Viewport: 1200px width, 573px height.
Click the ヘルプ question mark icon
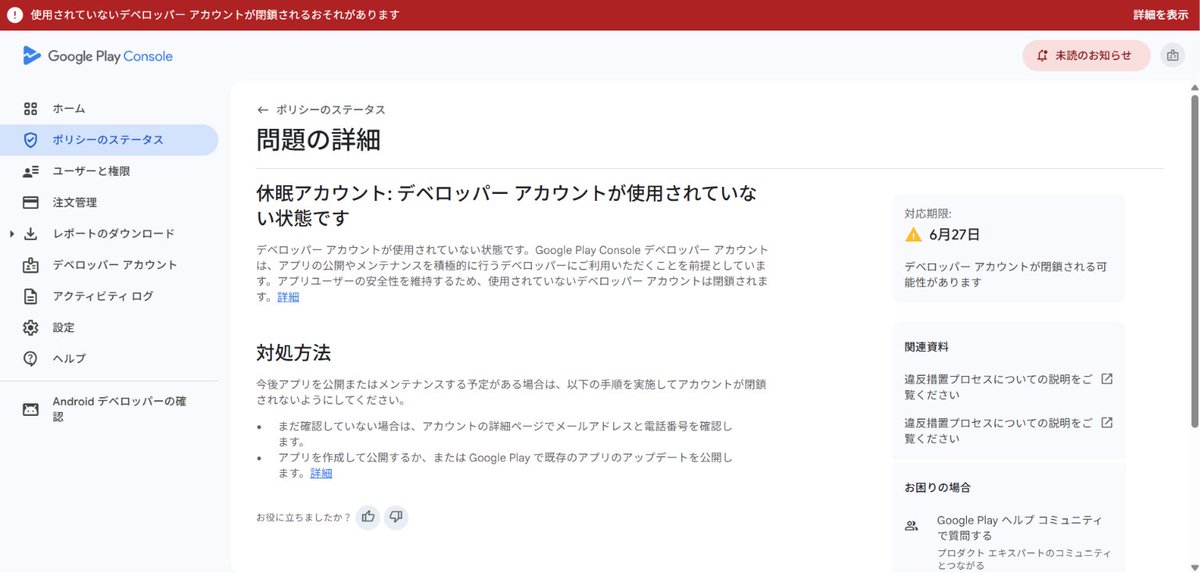31,358
